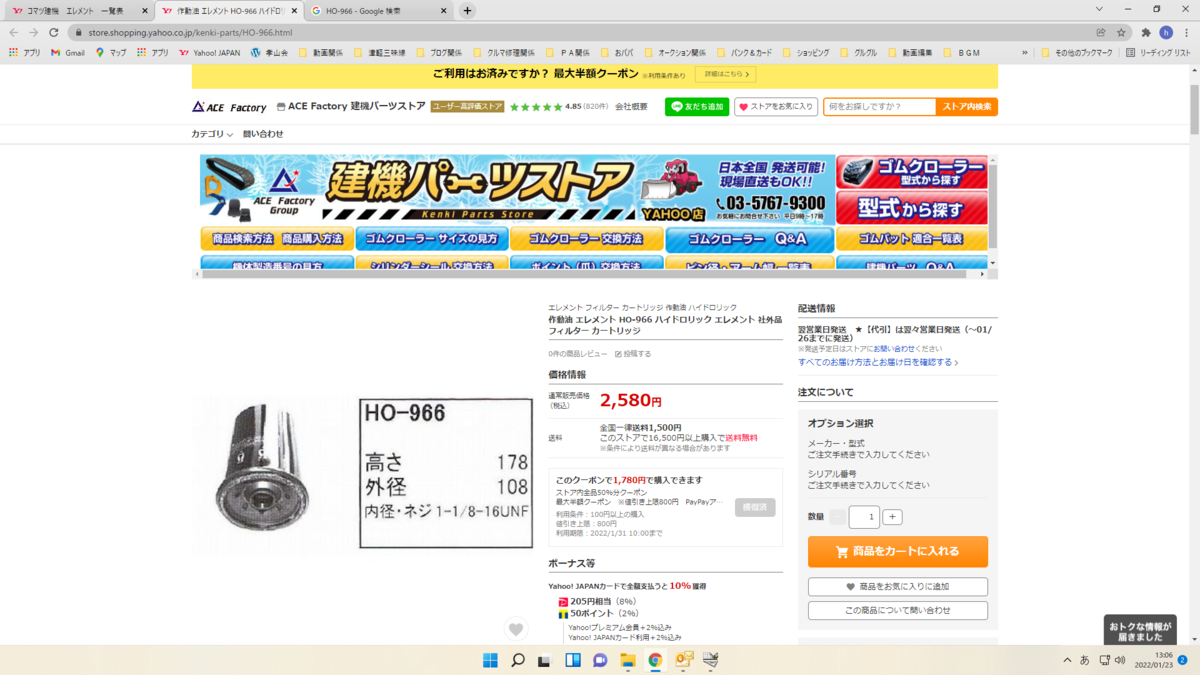The image size is (1200, 675).
Task: Open Outlook mail icon on the taskbar
Action: 684,660
